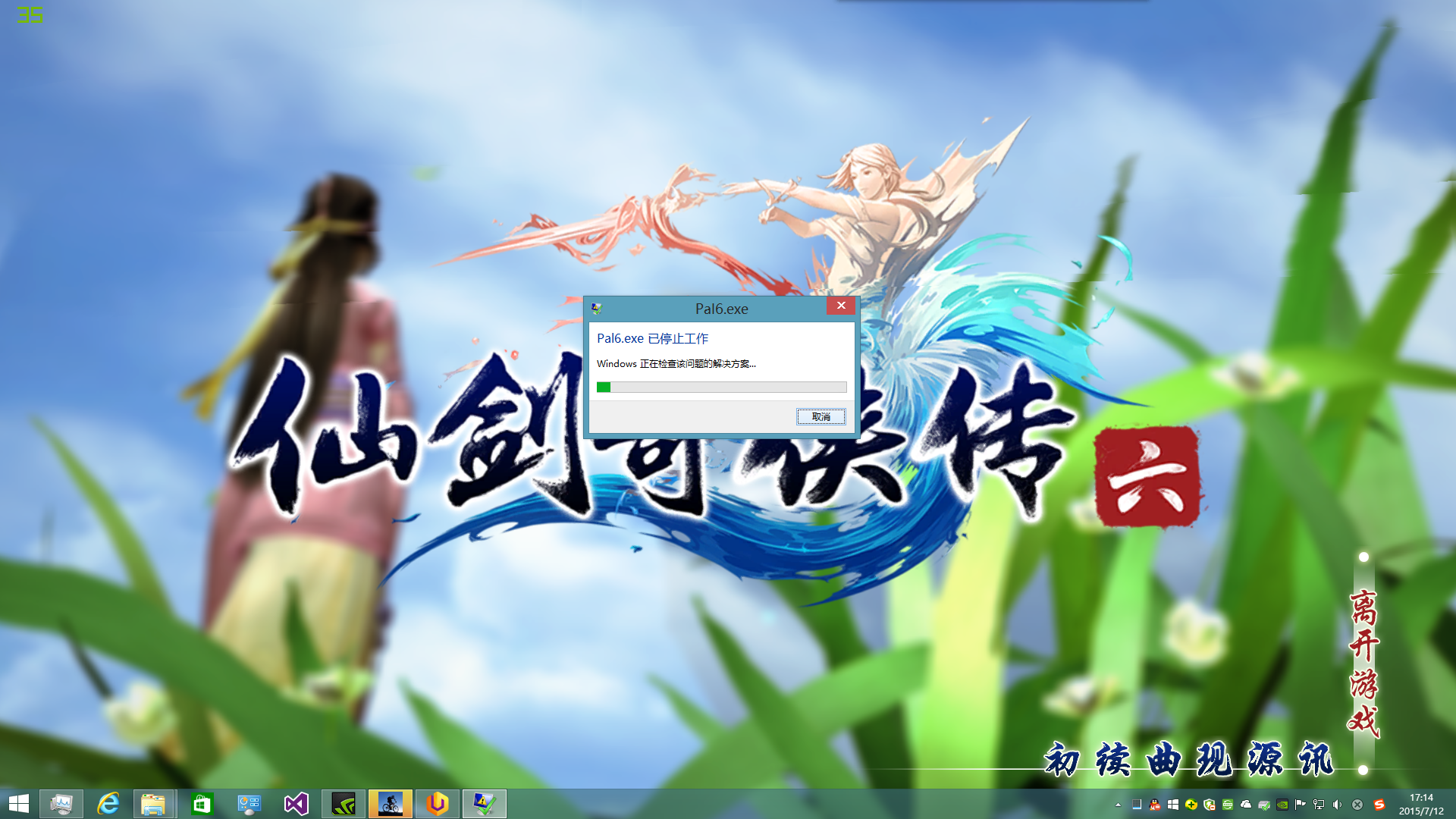This screenshot has width=1456, height=819.
Task: Switch to the cyclist-icon game window
Action: click(x=391, y=804)
